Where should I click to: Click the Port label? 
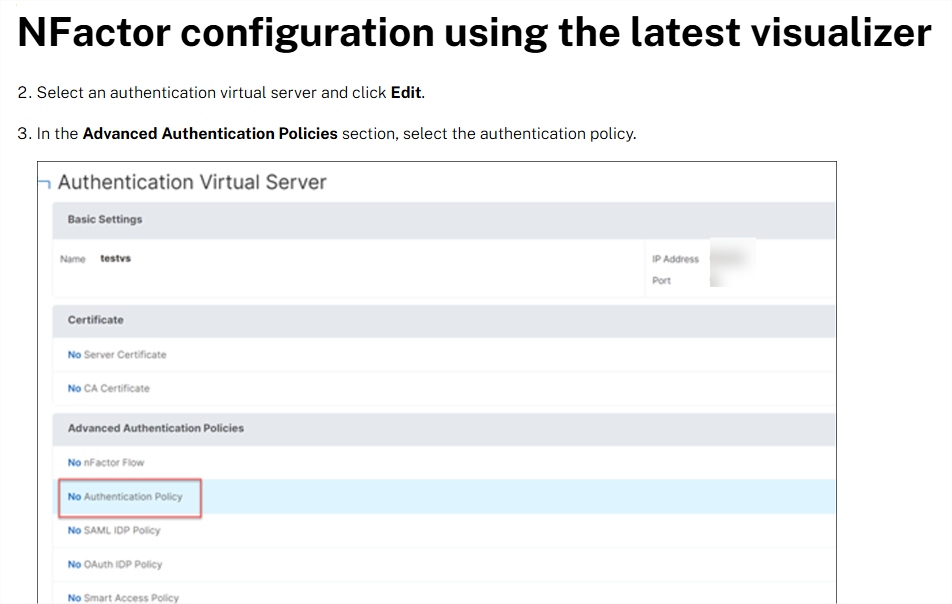661,280
